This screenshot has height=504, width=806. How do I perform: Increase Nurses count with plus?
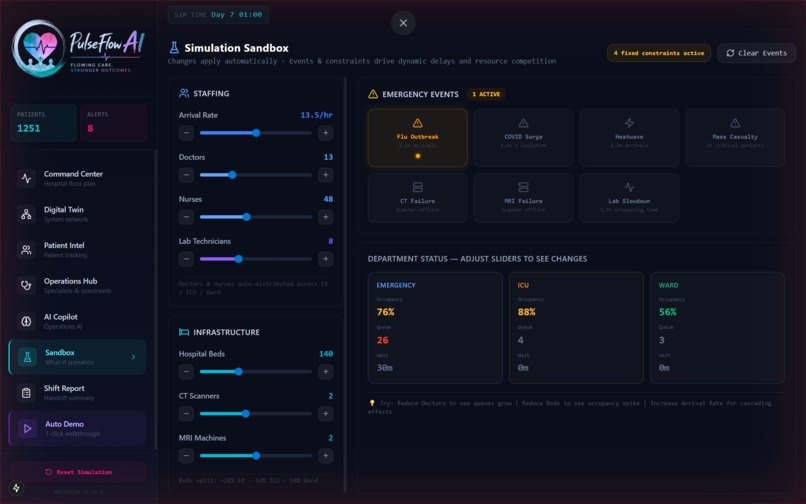325,217
